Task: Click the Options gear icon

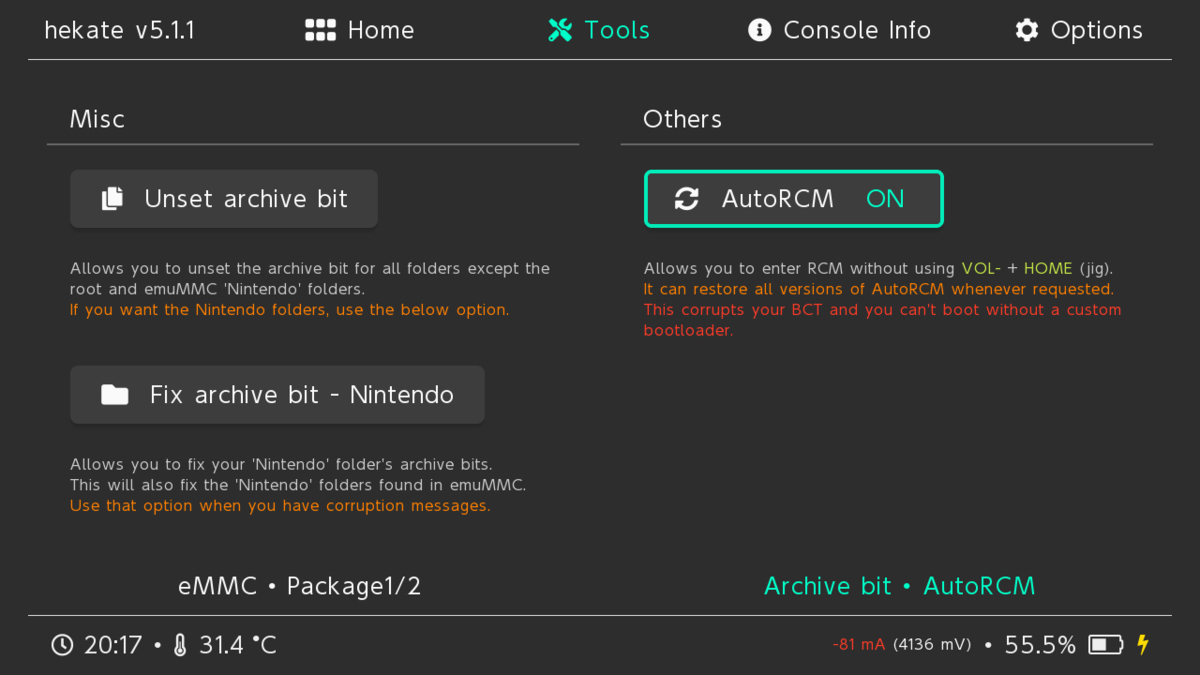Action: point(1027,30)
